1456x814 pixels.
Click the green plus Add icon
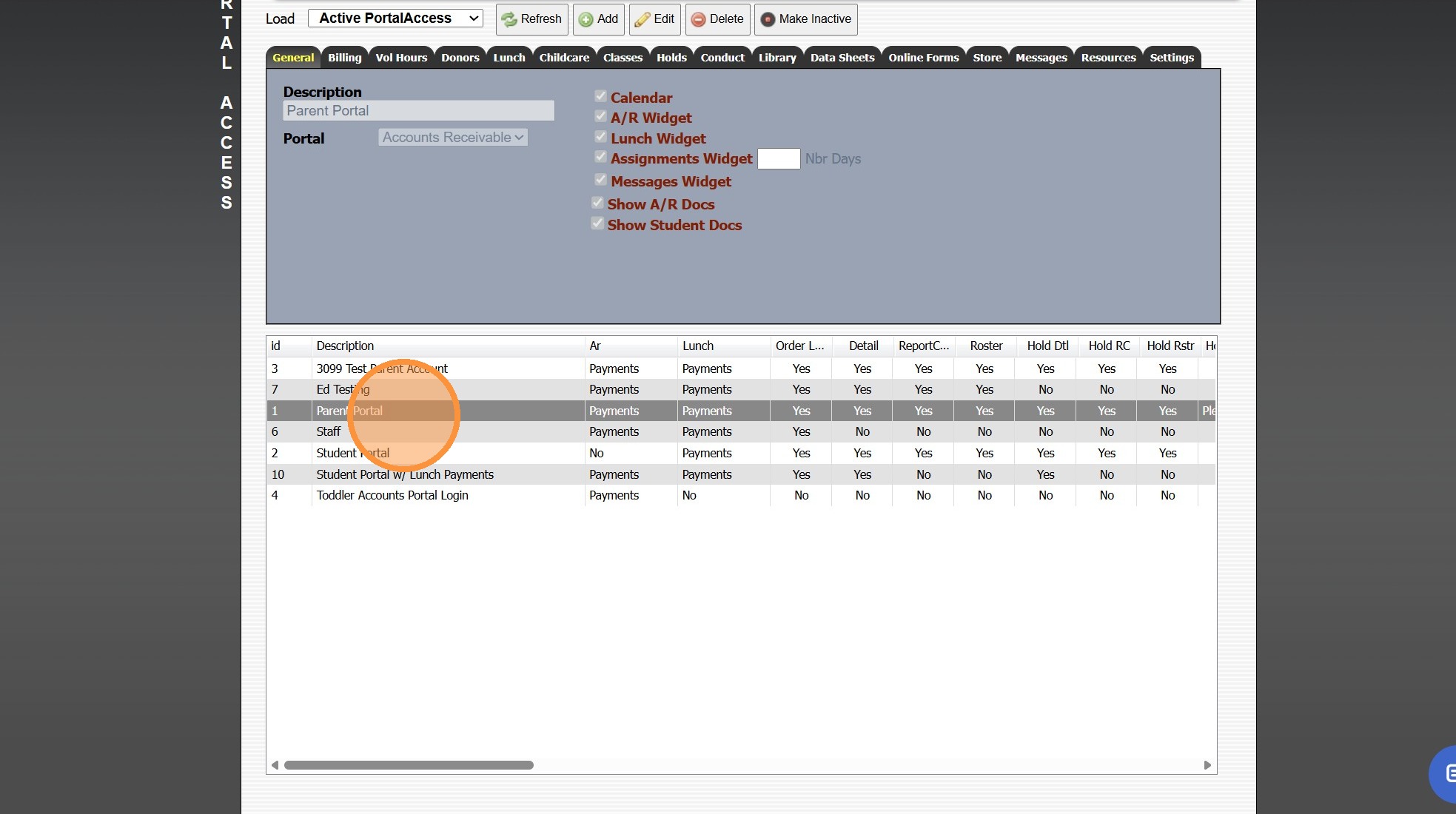586,19
